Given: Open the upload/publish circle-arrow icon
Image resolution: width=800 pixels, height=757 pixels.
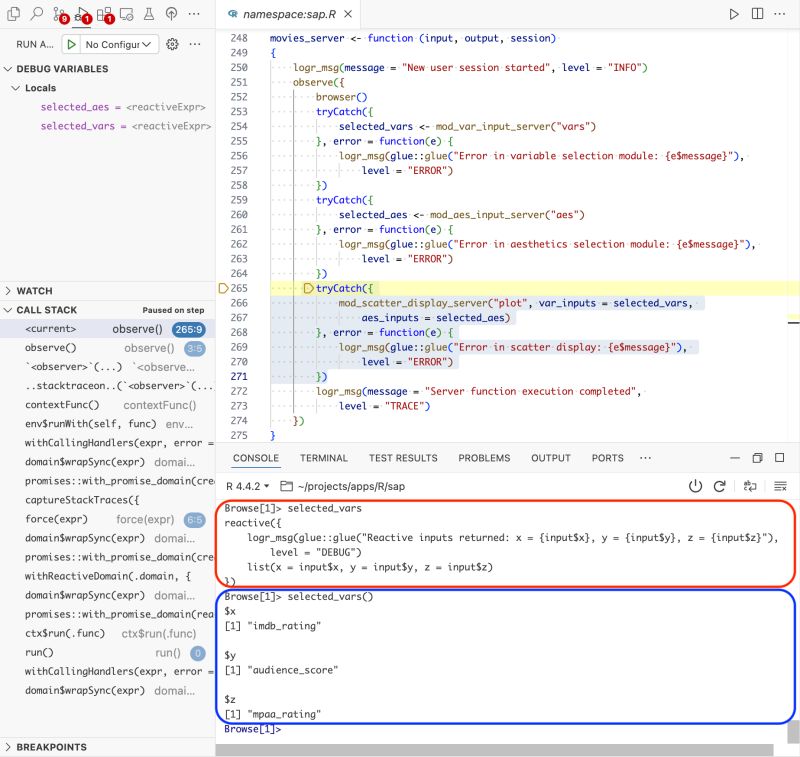Looking at the screenshot, I should (x=171, y=14).
